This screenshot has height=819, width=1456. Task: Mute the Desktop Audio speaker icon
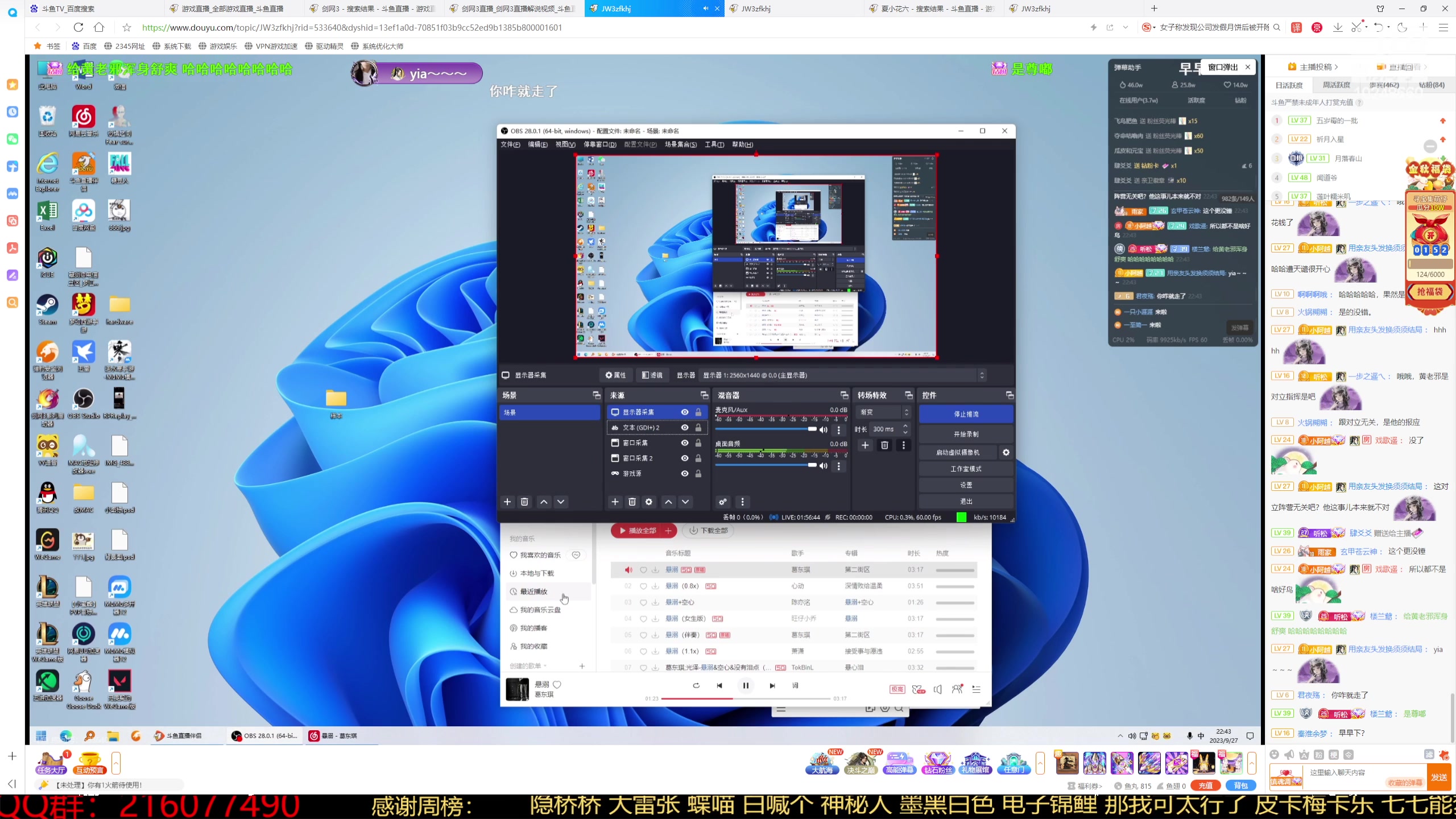[x=823, y=466]
